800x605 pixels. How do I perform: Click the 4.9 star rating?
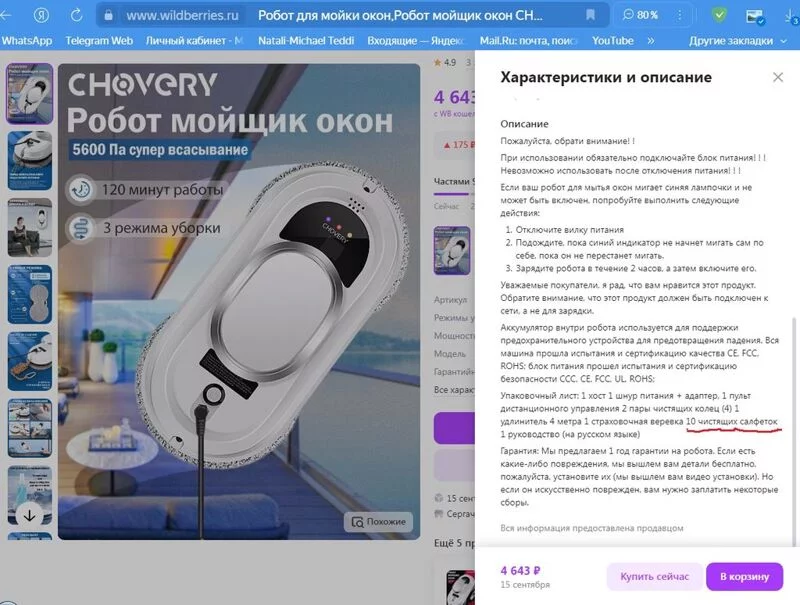pyautogui.click(x=445, y=62)
